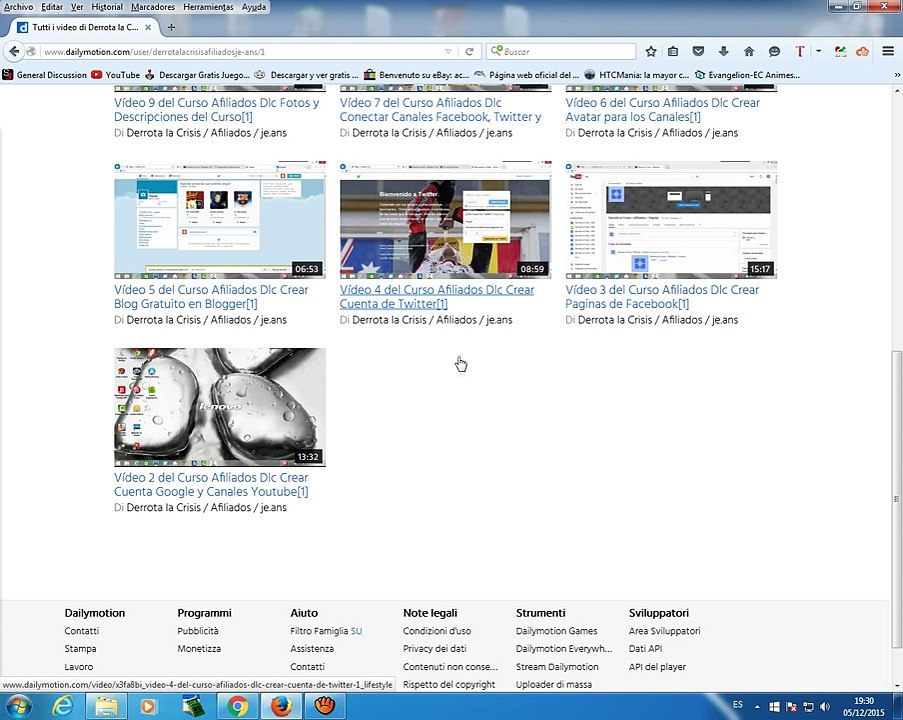Open Pubblicità footer link
The width and height of the screenshot is (903, 720).
(x=198, y=631)
